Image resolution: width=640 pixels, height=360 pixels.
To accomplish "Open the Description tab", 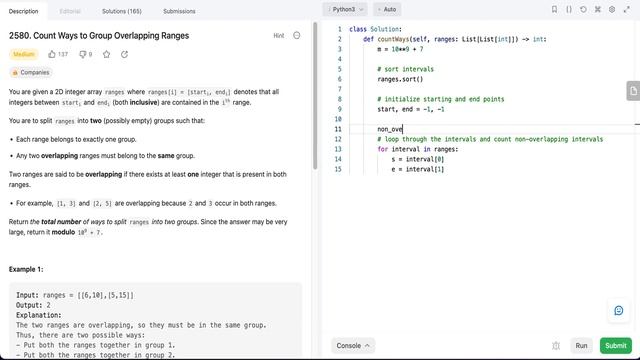I will pos(23,11).
